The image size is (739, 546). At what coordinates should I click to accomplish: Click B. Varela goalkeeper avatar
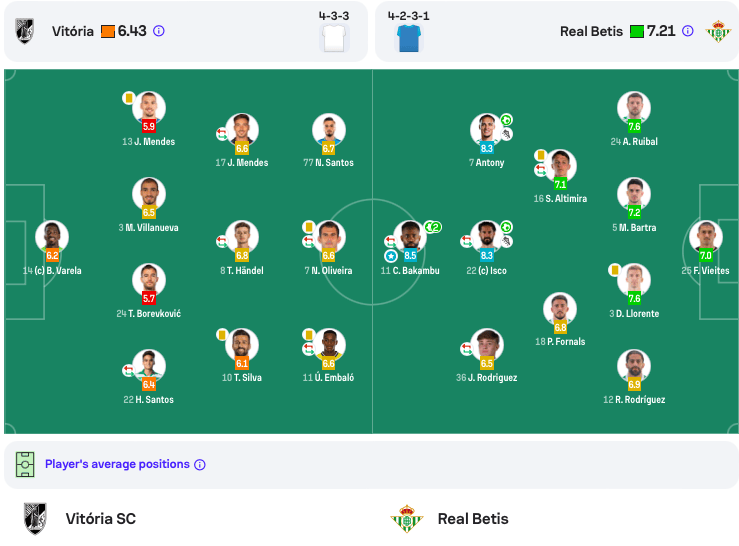52,236
